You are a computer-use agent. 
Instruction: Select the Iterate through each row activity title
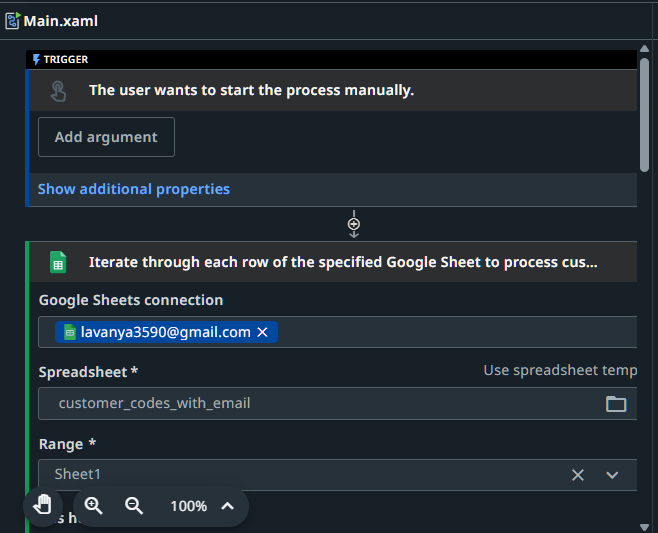pyautogui.click(x=343, y=262)
